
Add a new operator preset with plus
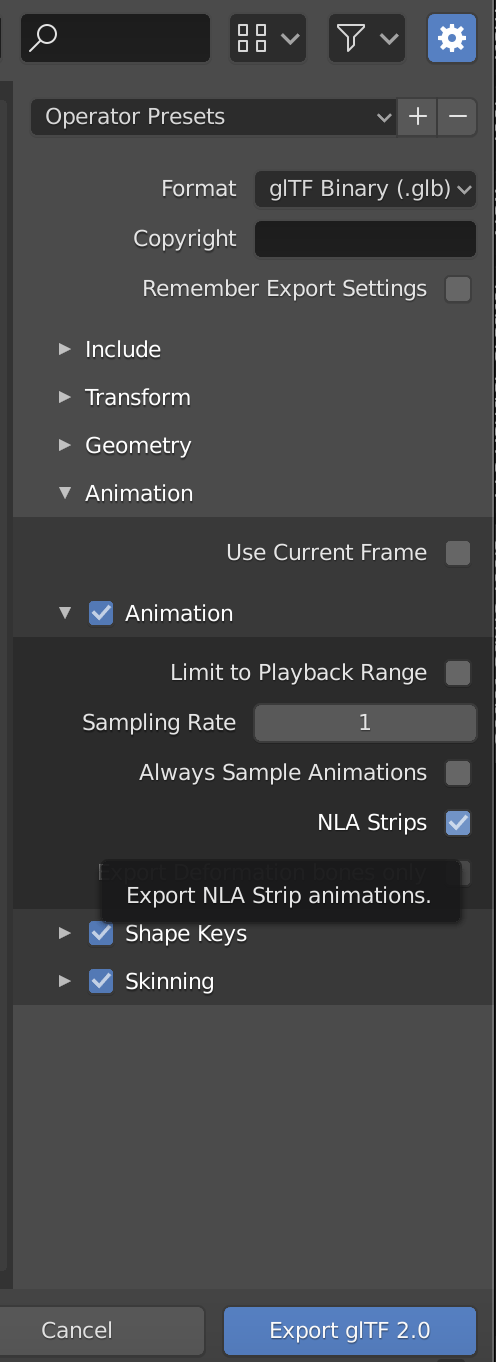[x=417, y=117]
